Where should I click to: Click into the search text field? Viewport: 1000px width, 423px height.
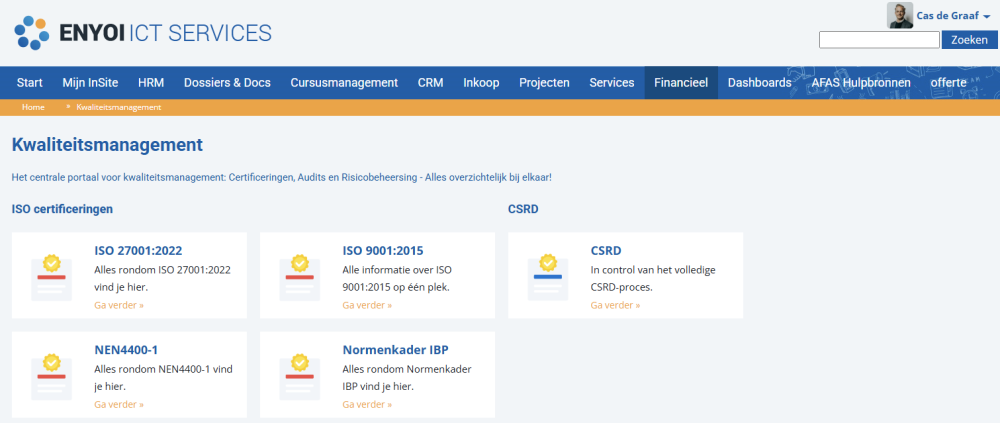879,40
